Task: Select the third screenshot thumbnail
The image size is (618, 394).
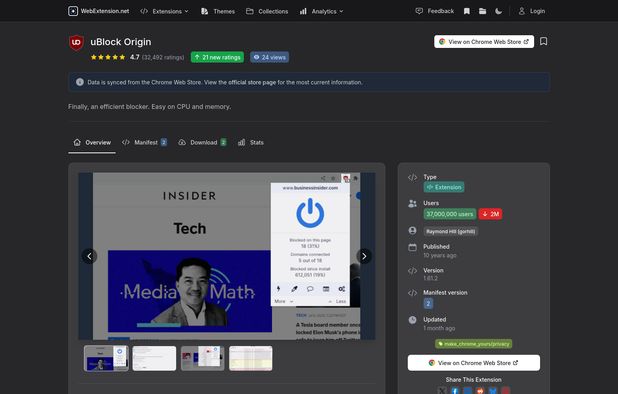Action: [203, 358]
